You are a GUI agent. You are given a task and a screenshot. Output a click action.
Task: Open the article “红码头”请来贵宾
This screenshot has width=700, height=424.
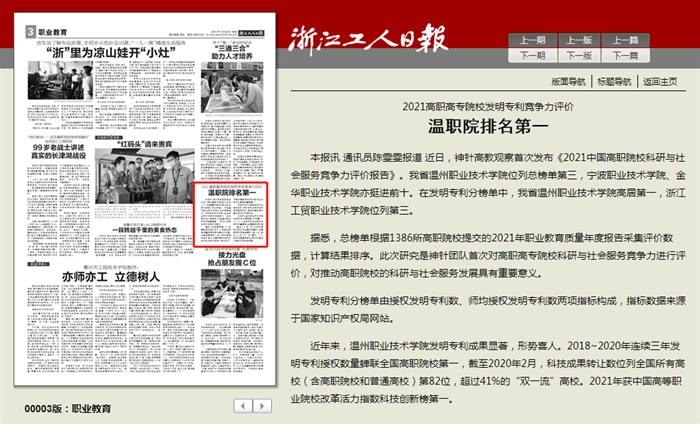[144, 144]
